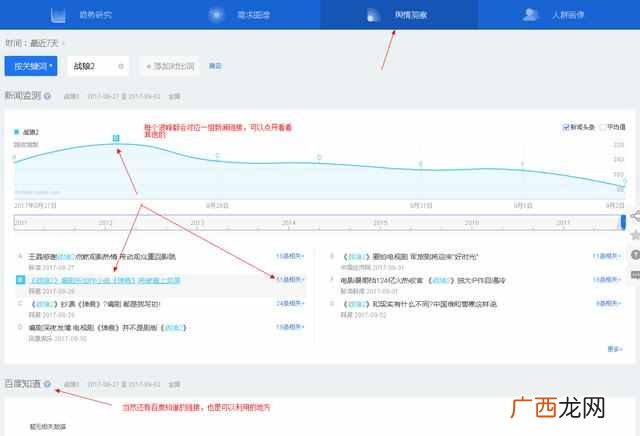The height and width of the screenshot is (436, 640).
Task: Expand 24条相关 for news item C
Action: click(x=290, y=303)
